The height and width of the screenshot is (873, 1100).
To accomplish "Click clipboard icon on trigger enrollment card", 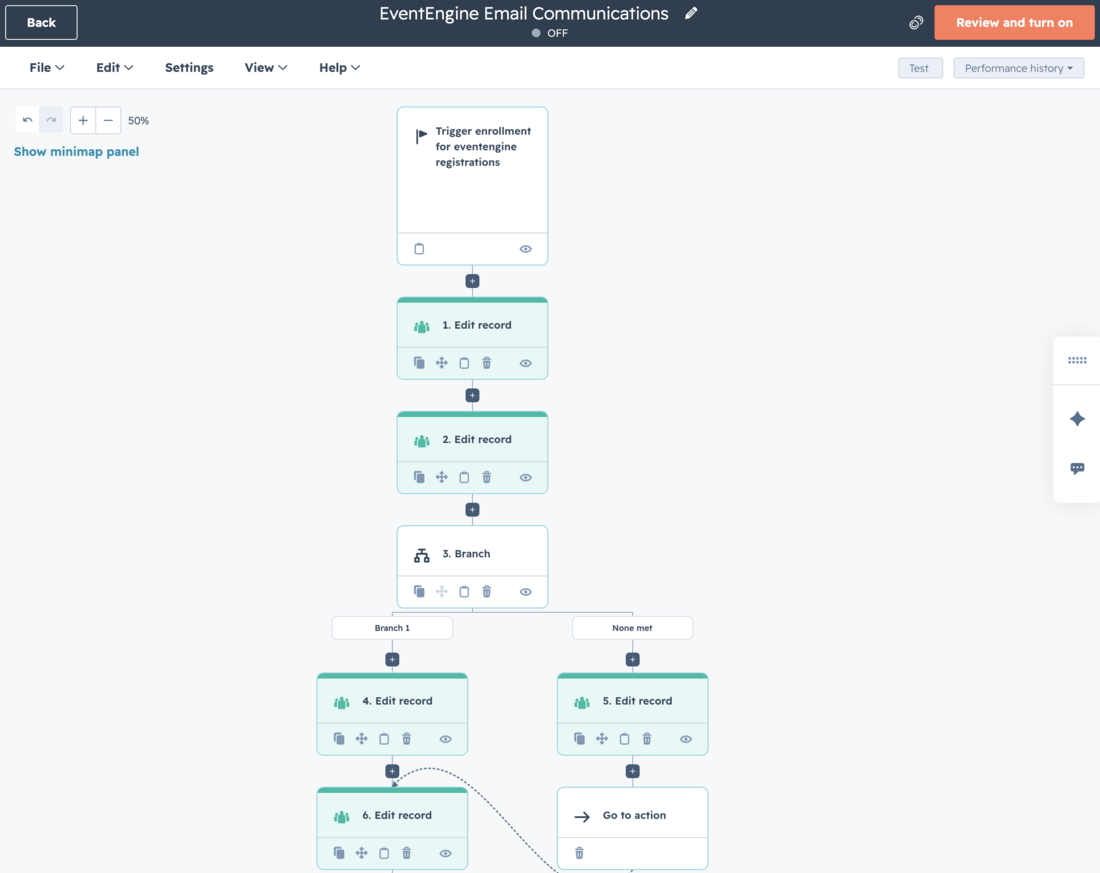I will [x=419, y=248].
